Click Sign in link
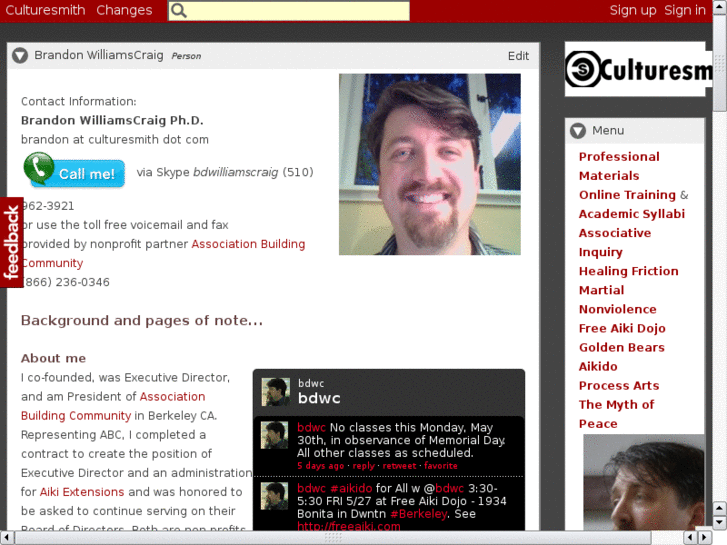The height and width of the screenshot is (545, 727). tap(685, 10)
